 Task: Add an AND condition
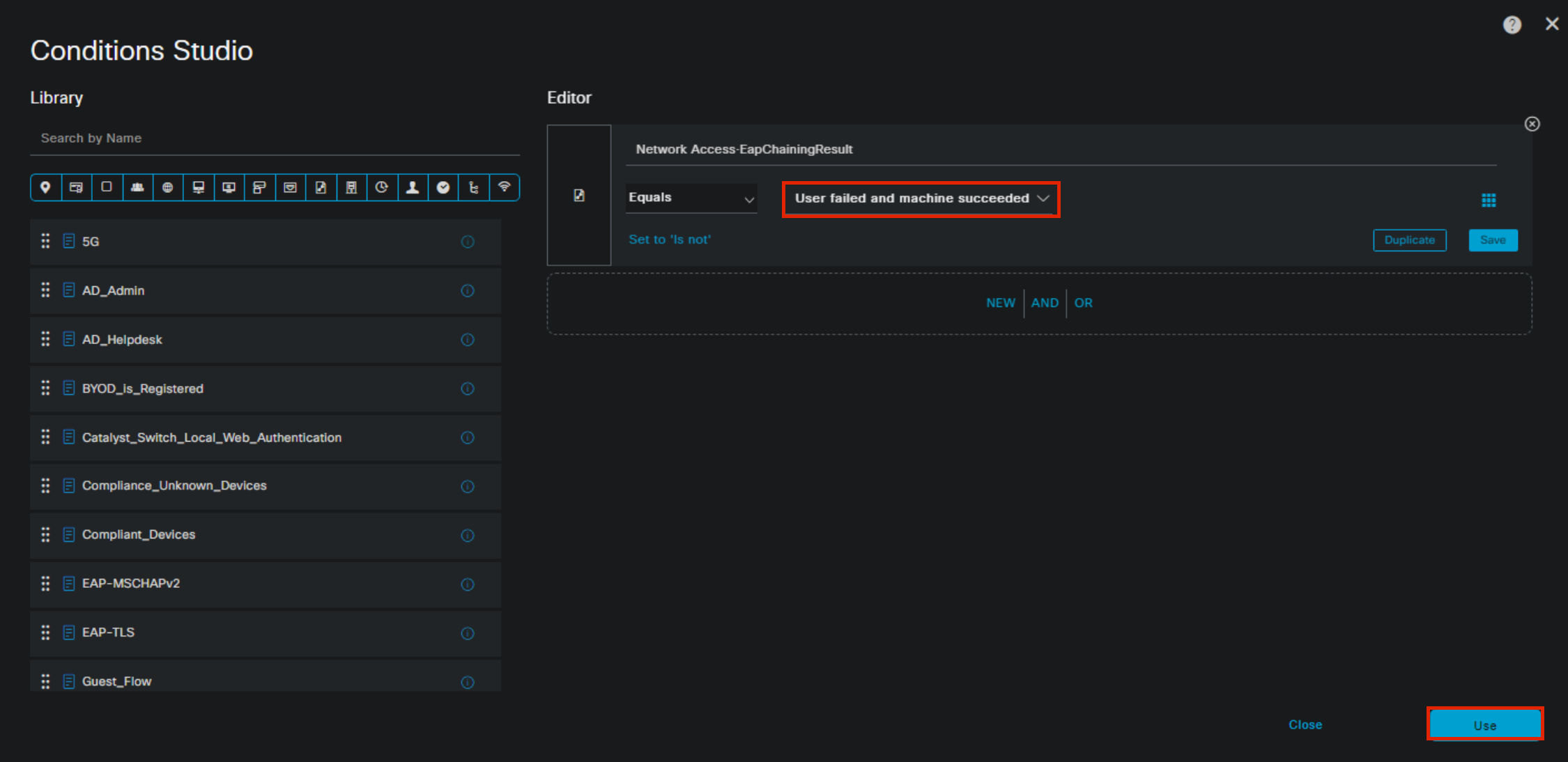[1045, 303]
